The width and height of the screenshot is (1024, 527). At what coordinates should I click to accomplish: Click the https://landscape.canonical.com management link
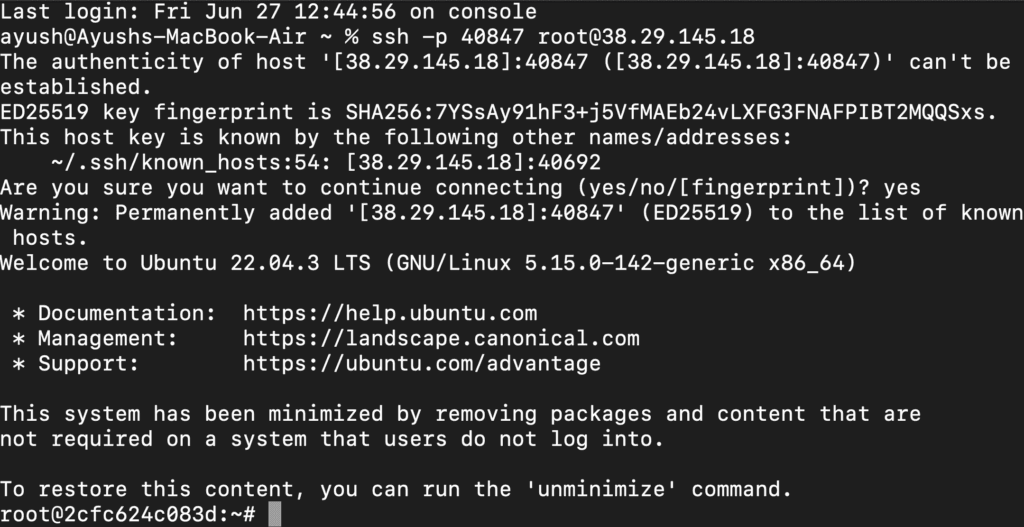point(441,338)
